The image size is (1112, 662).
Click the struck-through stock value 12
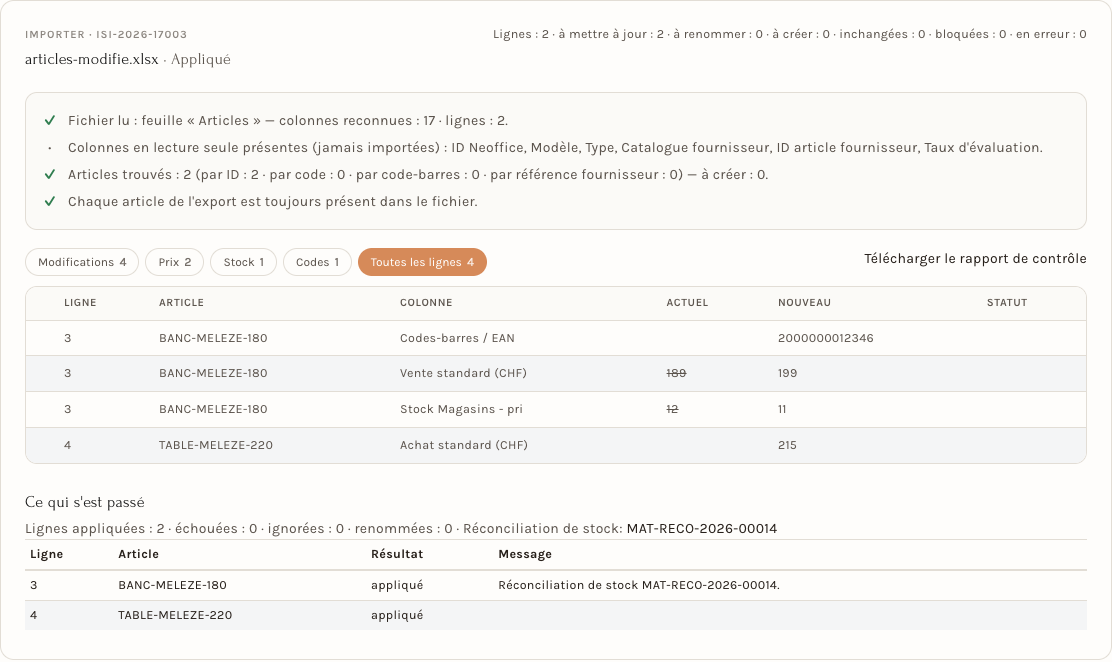672,409
